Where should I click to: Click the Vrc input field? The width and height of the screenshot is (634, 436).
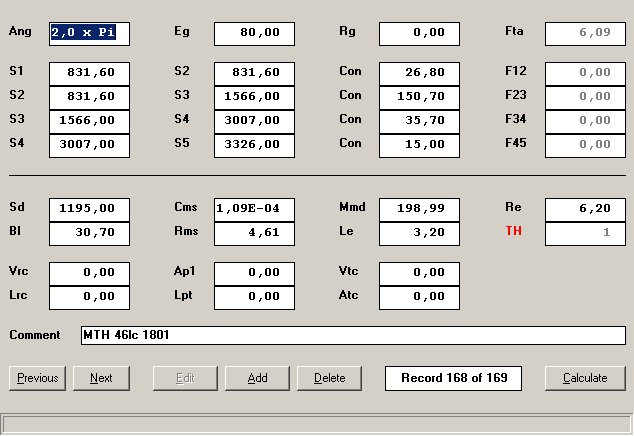point(89,273)
